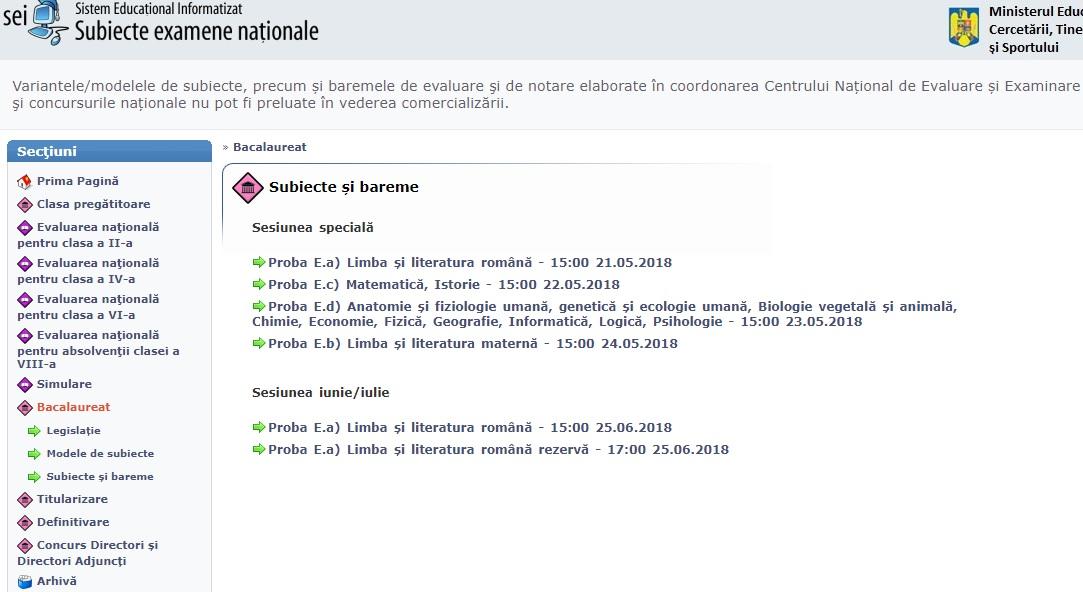Click the SEI logo icon
The image size is (1083, 592).
[x=42, y=22]
